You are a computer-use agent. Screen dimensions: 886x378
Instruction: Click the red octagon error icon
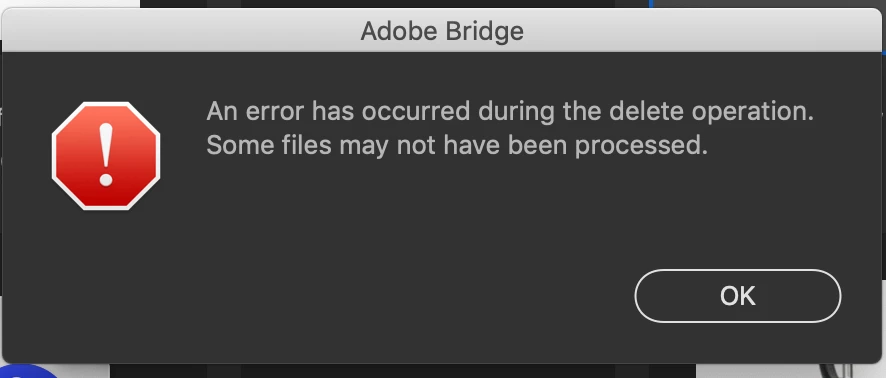106,156
